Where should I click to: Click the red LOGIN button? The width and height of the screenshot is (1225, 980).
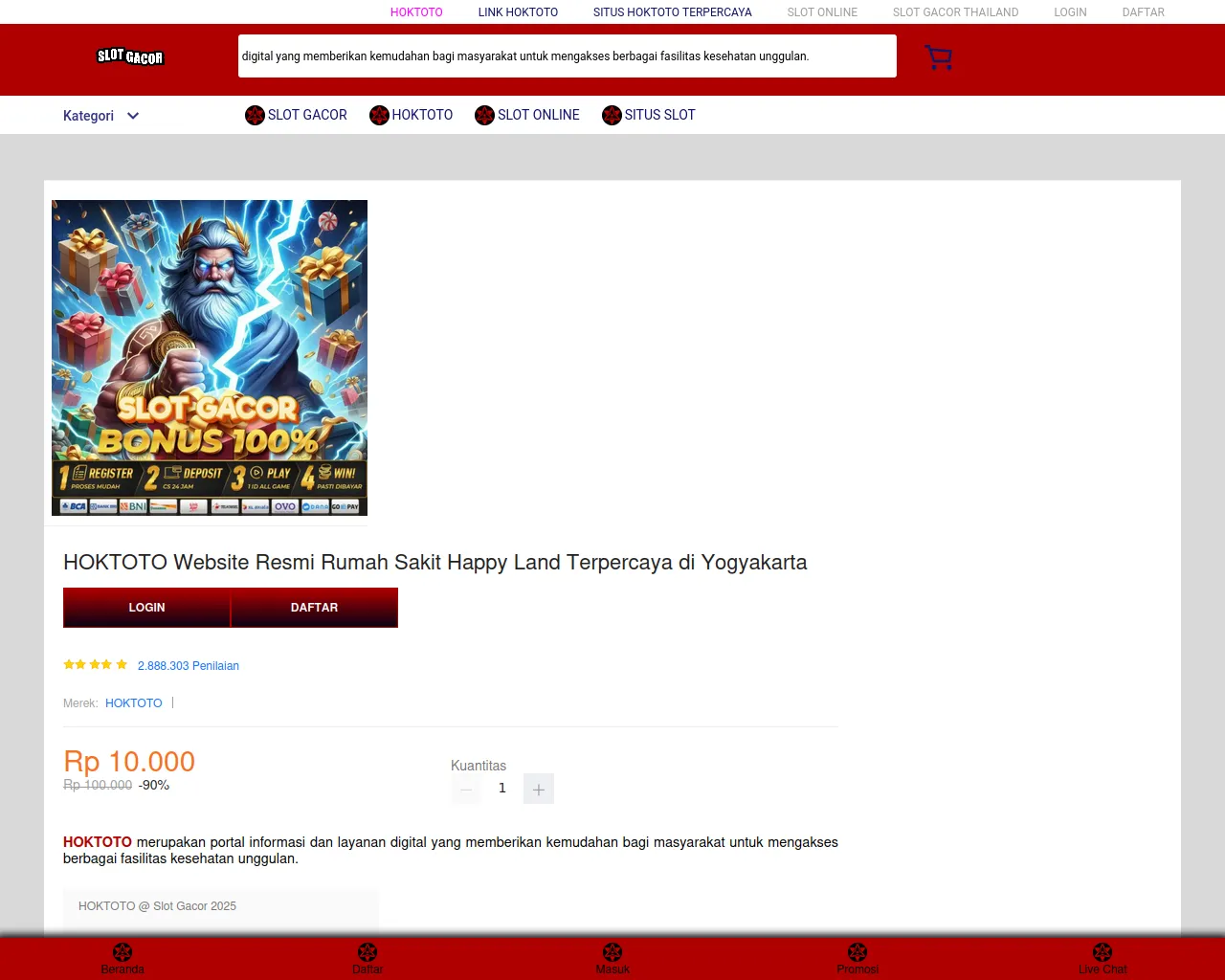pos(146,608)
